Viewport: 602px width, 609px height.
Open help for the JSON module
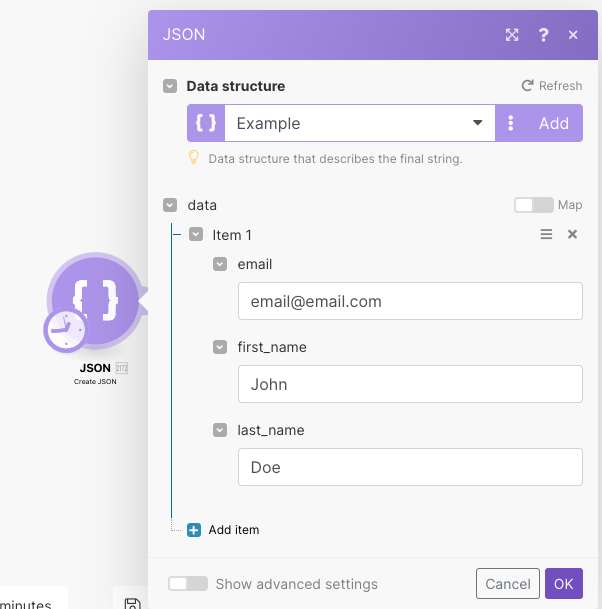click(543, 35)
